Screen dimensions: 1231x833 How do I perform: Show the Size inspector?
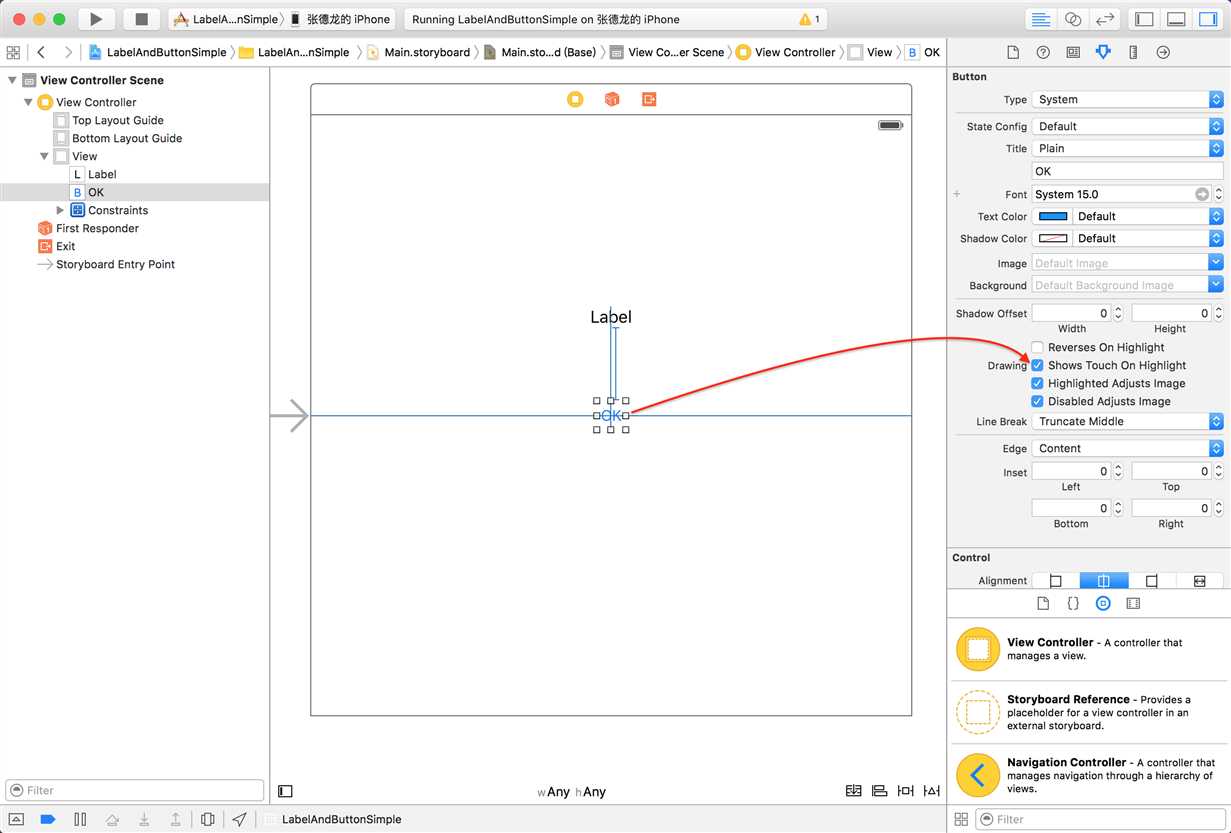point(1133,52)
